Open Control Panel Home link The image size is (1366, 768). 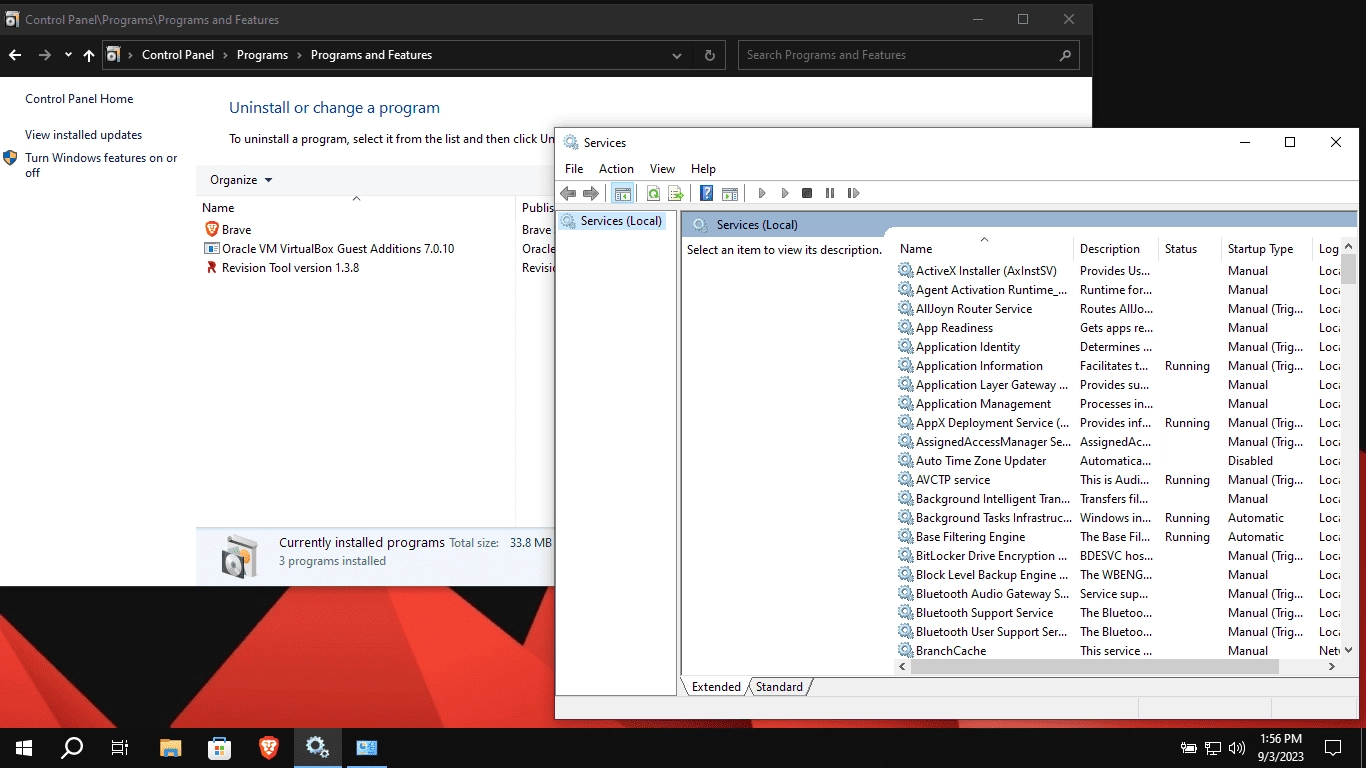79,99
